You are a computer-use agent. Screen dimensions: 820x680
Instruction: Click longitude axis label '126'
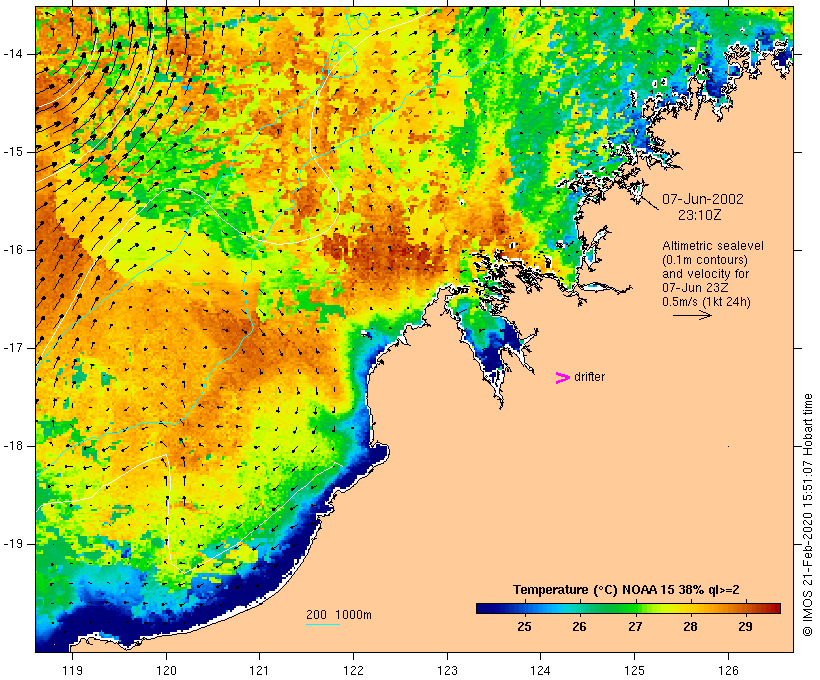[728, 670]
